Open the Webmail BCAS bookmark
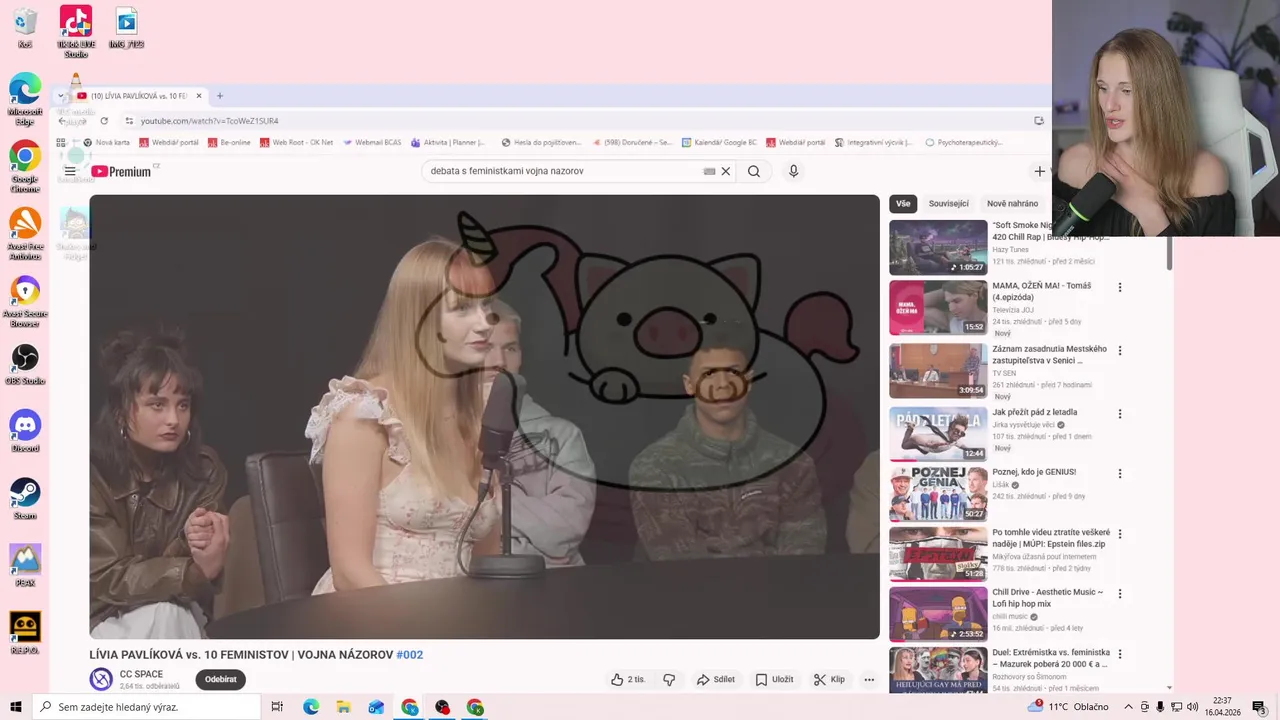Screen dimensions: 1280x720 (371, 143)
